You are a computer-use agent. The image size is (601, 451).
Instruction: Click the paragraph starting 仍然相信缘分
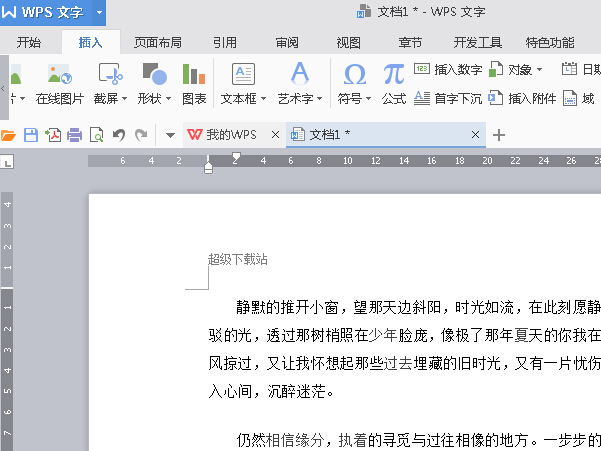[418, 440]
